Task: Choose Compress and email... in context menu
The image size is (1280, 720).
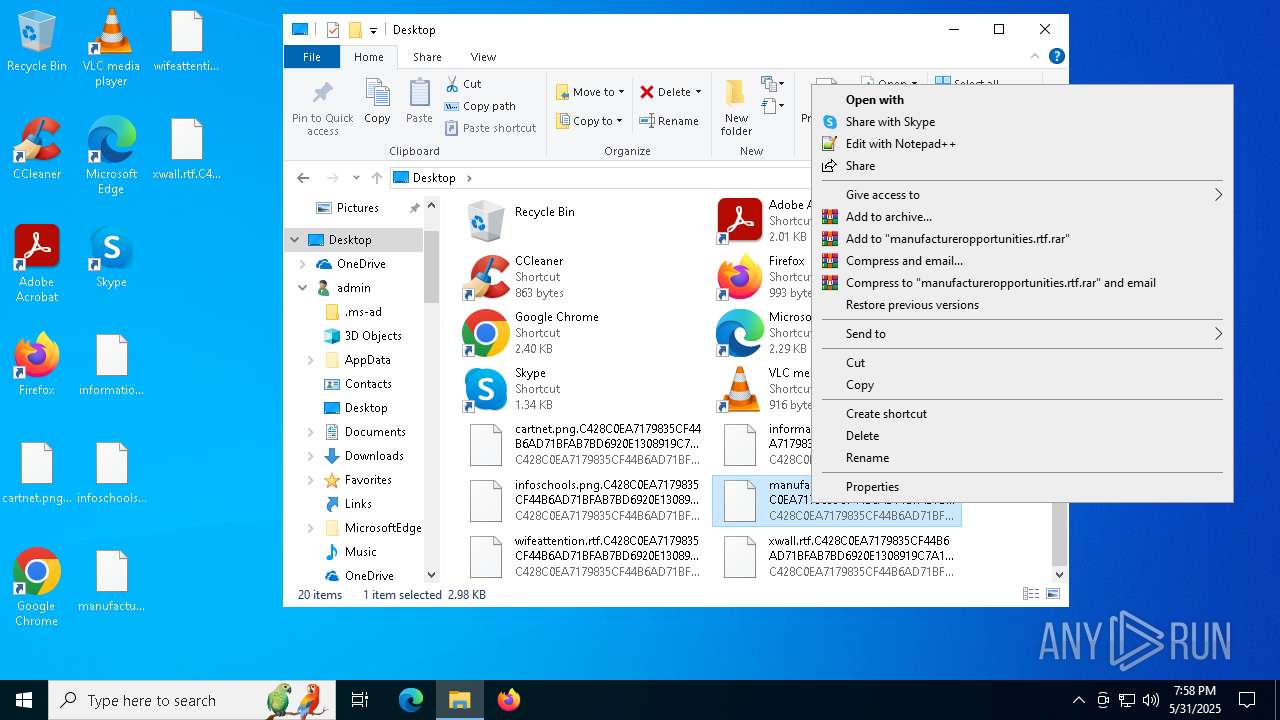Action: coord(1022,261)
